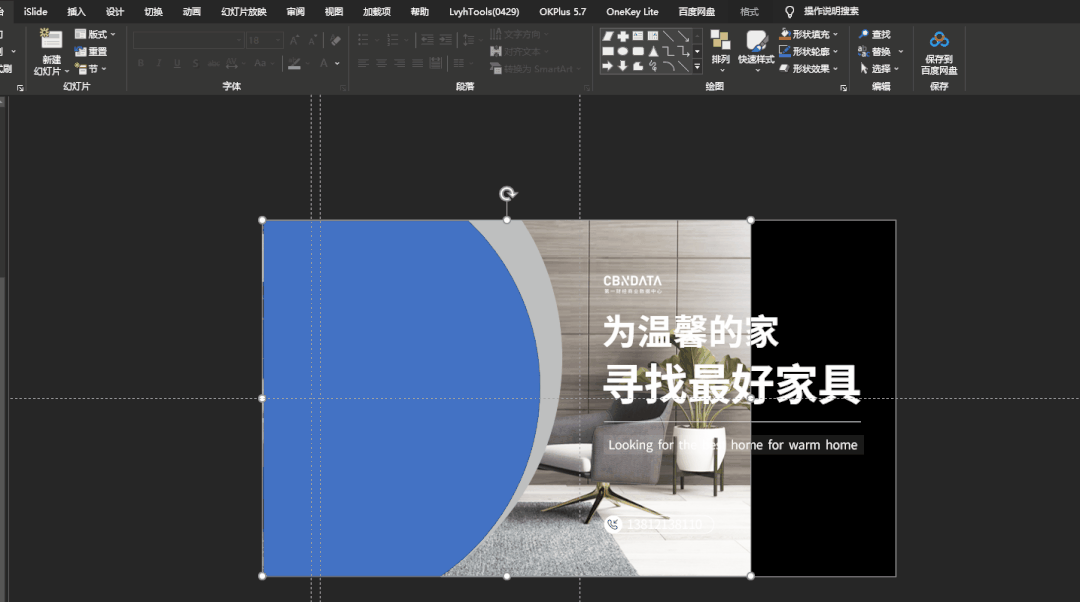Open the 动画 tab

point(191,12)
